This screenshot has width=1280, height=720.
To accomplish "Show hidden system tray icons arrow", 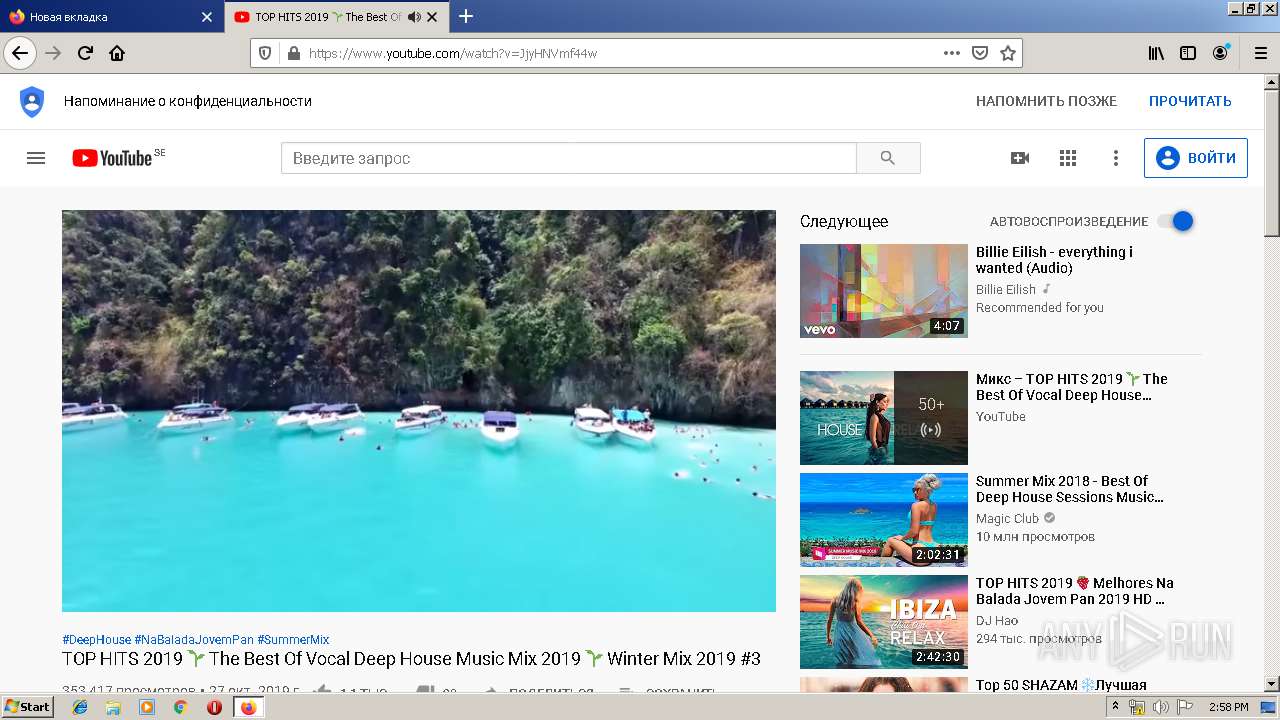I will (1115, 707).
